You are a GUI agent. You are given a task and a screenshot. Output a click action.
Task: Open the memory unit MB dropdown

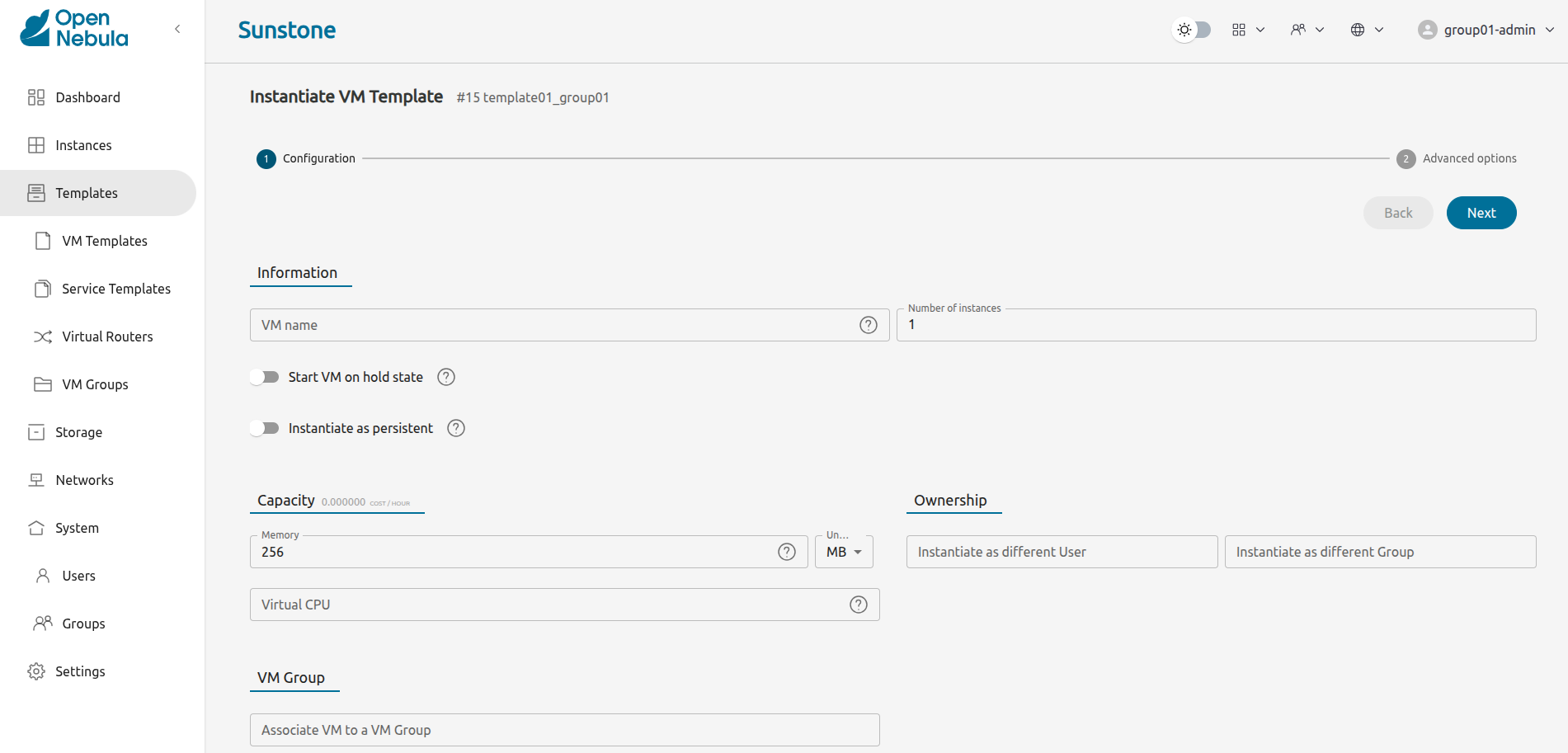pos(844,552)
